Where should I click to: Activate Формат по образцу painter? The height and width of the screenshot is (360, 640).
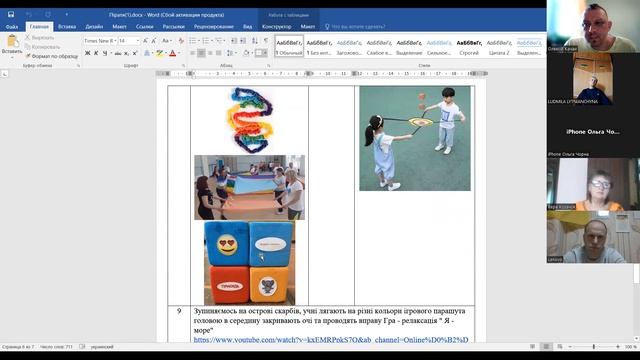pyautogui.click(x=51, y=56)
